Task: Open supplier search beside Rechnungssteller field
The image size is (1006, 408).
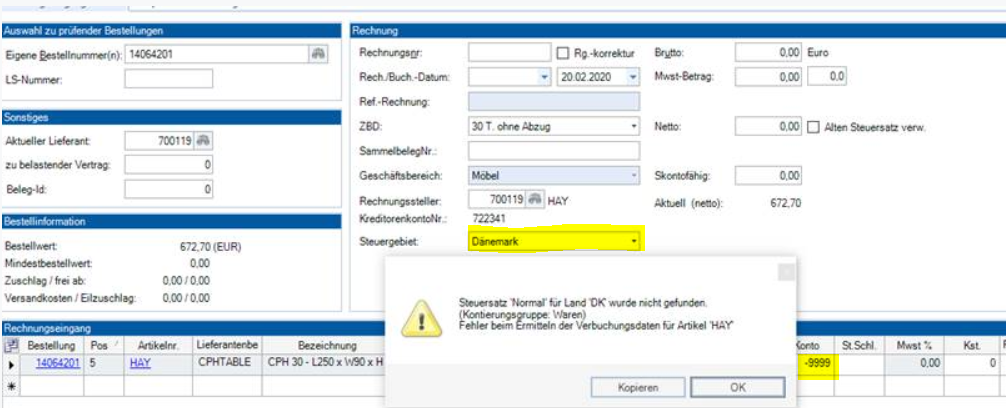Action: 536,200
